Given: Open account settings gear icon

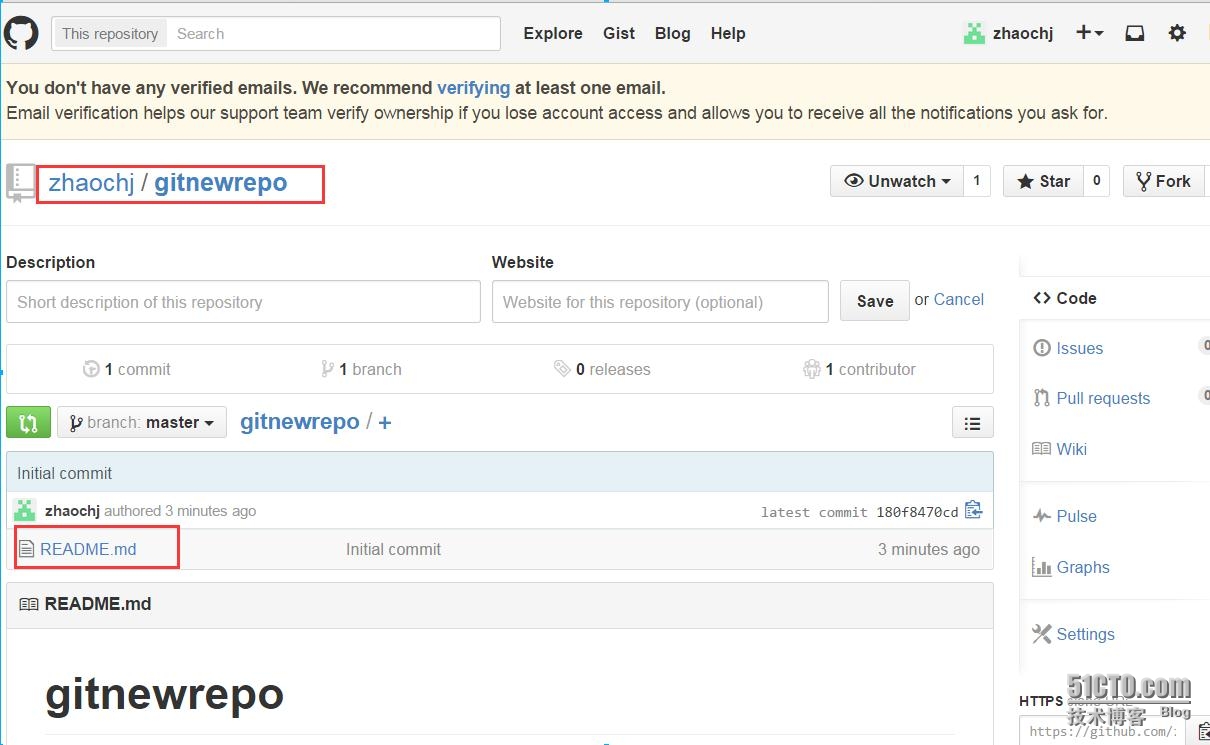Looking at the screenshot, I should (x=1177, y=33).
